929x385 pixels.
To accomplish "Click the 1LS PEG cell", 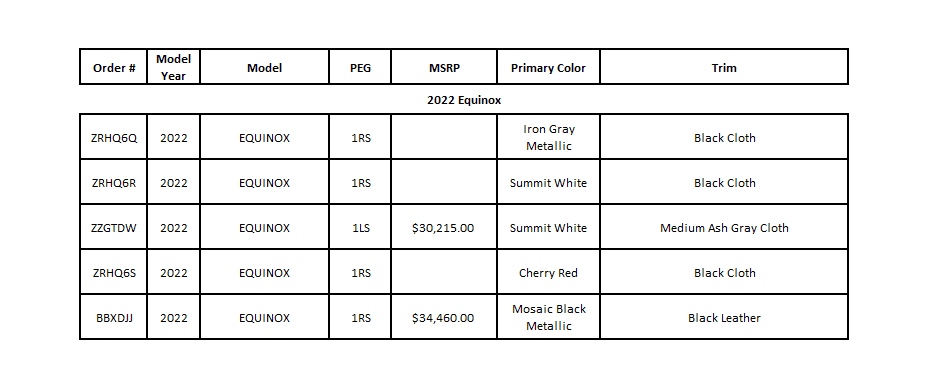I will coord(360,227).
